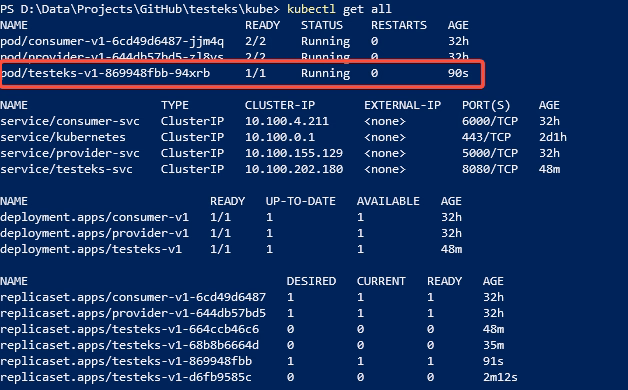This screenshot has height=390, width=628.
Task: Click replicaset.apps/testeks-v1-664ccb46c6 name
Action: pyautogui.click(x=129, y=329)
